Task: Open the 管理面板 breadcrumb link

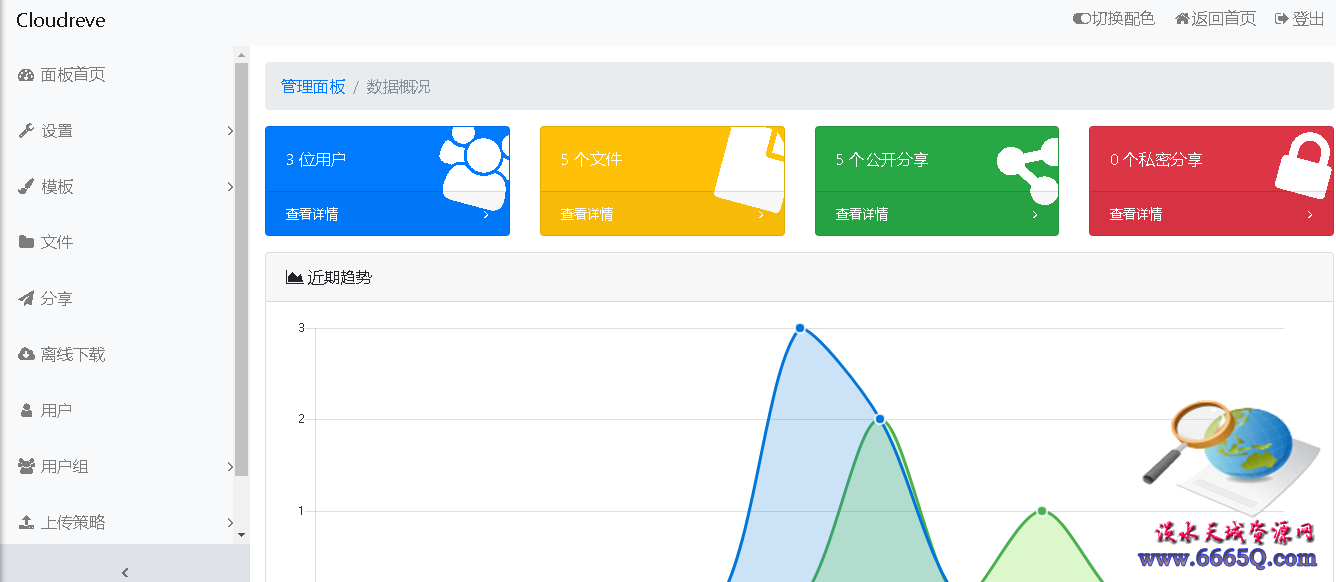Action: point(313,87)
